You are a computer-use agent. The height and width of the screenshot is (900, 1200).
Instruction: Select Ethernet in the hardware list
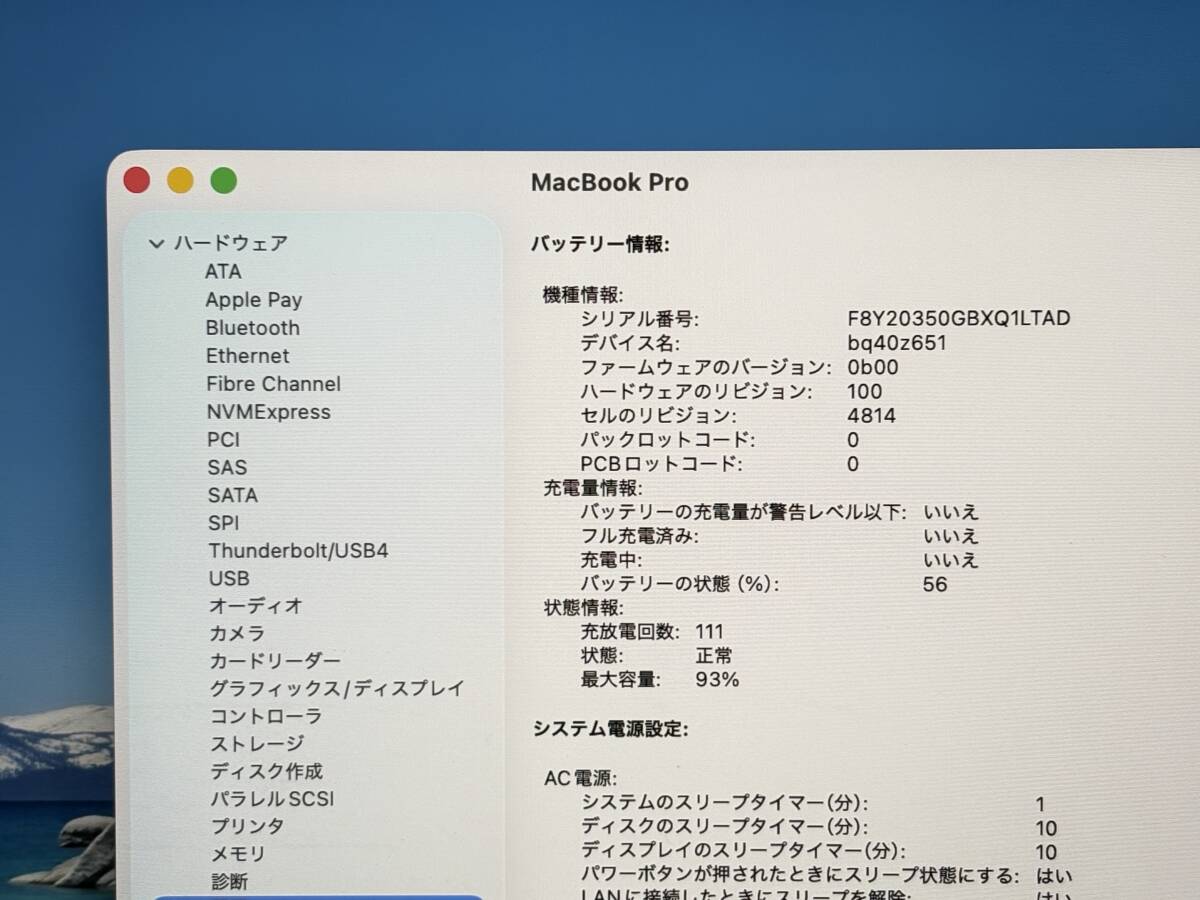[248, 356]
